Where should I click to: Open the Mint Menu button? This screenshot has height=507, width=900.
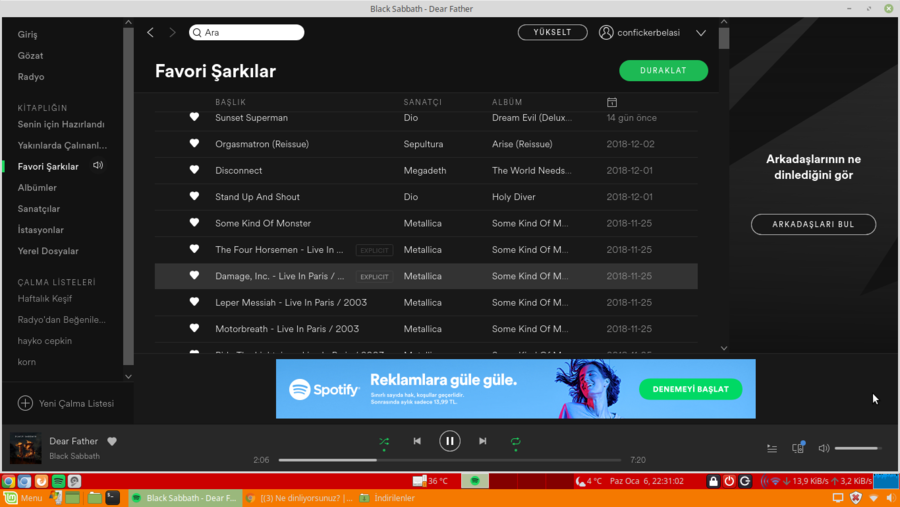click(x=24, y=498)
